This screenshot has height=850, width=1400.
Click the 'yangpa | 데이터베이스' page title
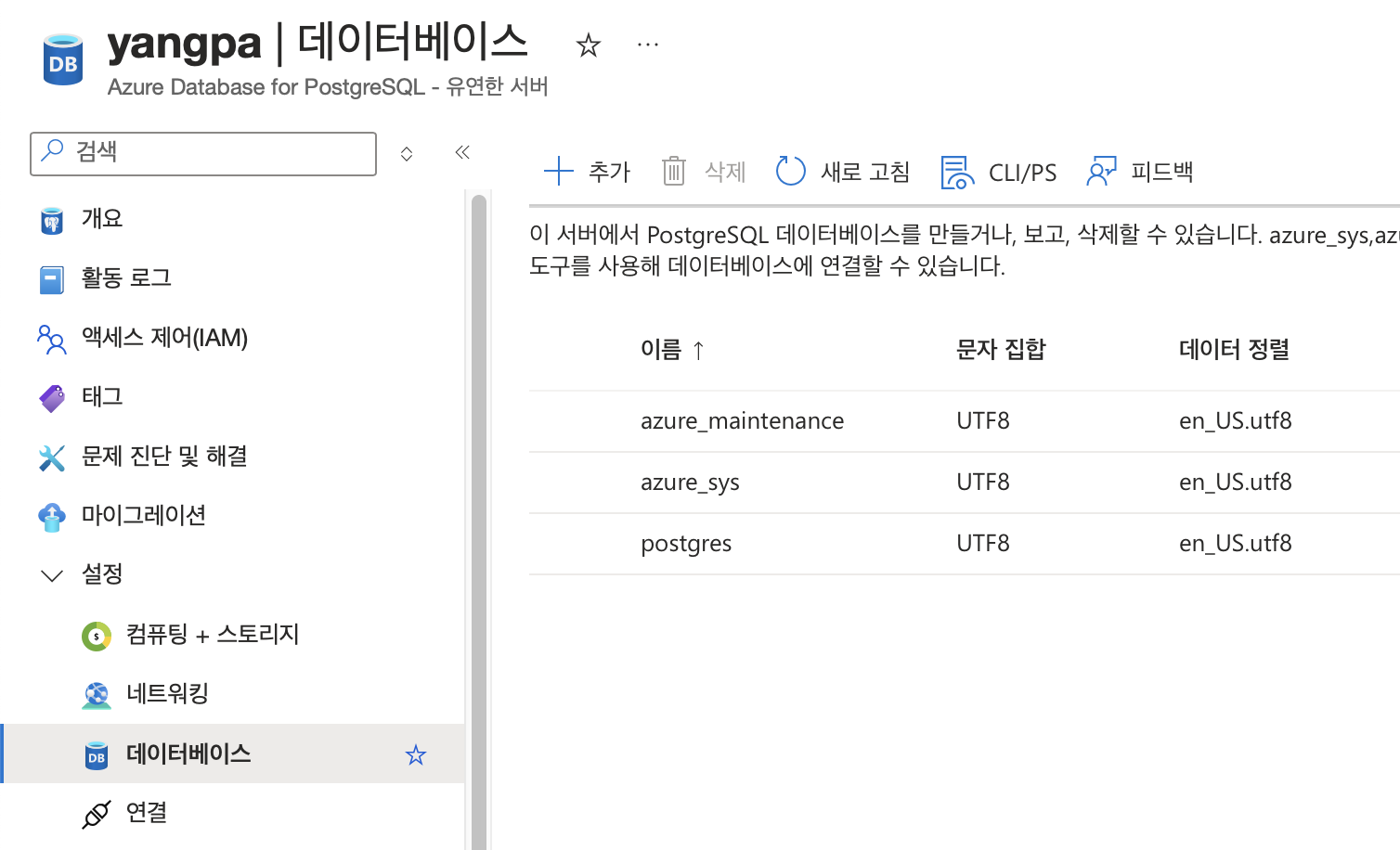[318, 43]
